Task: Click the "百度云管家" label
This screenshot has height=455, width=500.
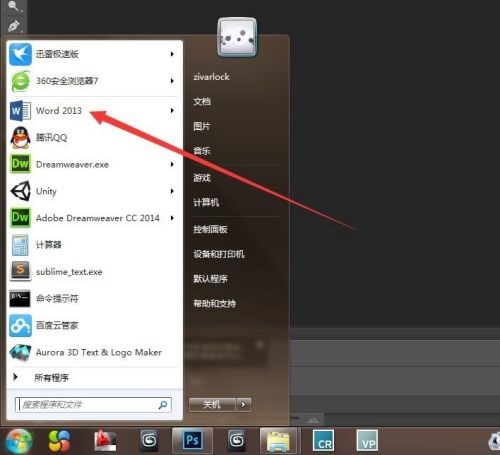Action: coord(57,325)
